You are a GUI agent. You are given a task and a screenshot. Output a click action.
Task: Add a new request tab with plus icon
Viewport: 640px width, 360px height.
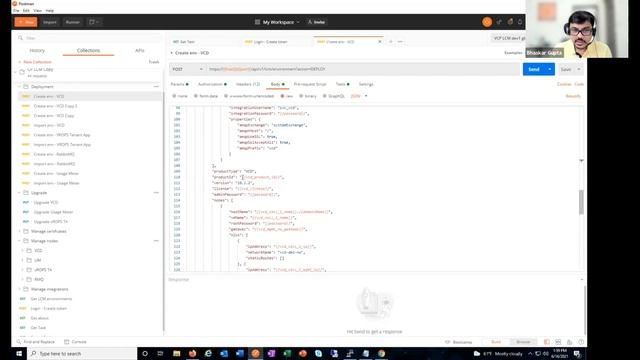tap(391, 42)
